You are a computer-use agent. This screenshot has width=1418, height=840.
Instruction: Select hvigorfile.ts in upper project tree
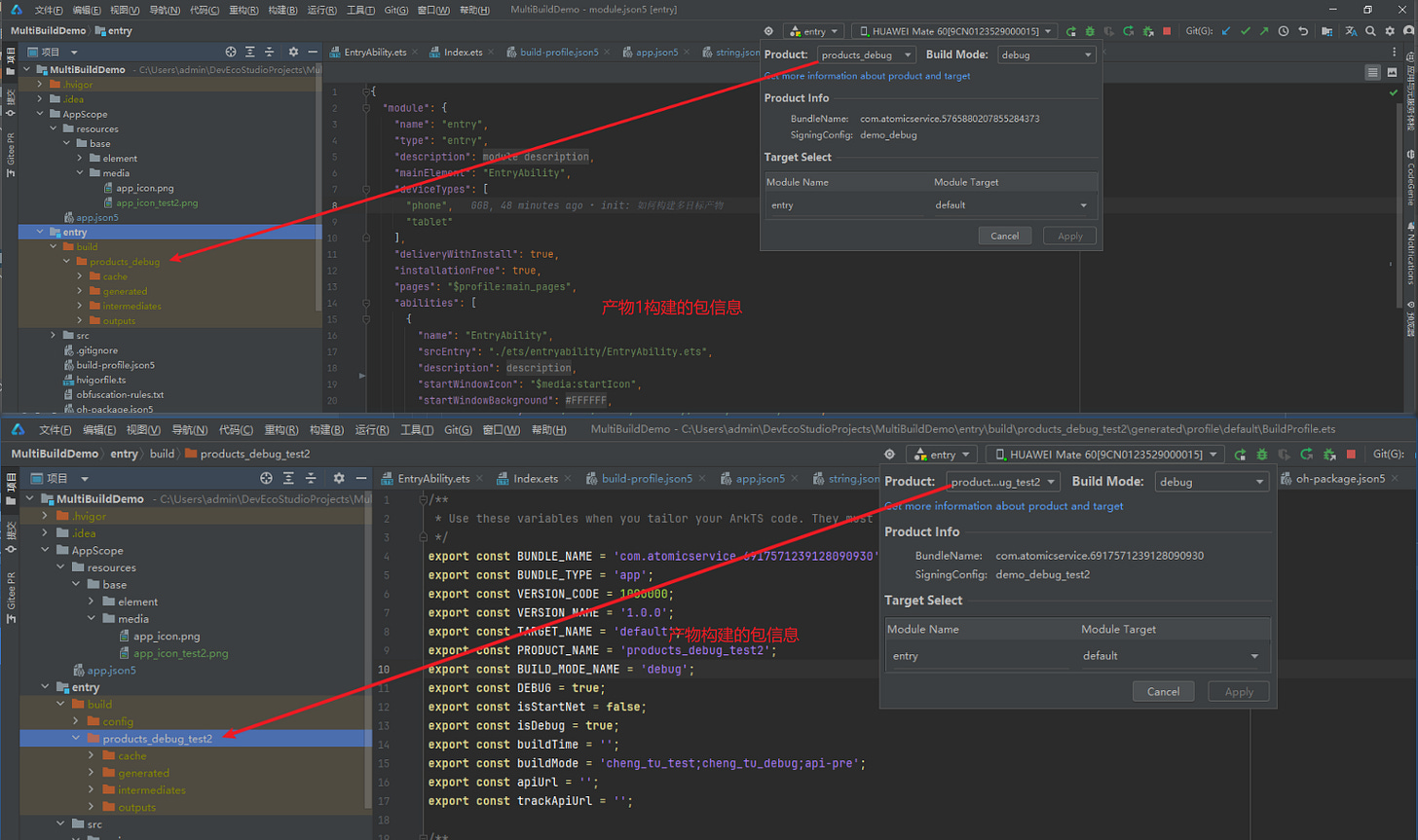tap(101, 380)
